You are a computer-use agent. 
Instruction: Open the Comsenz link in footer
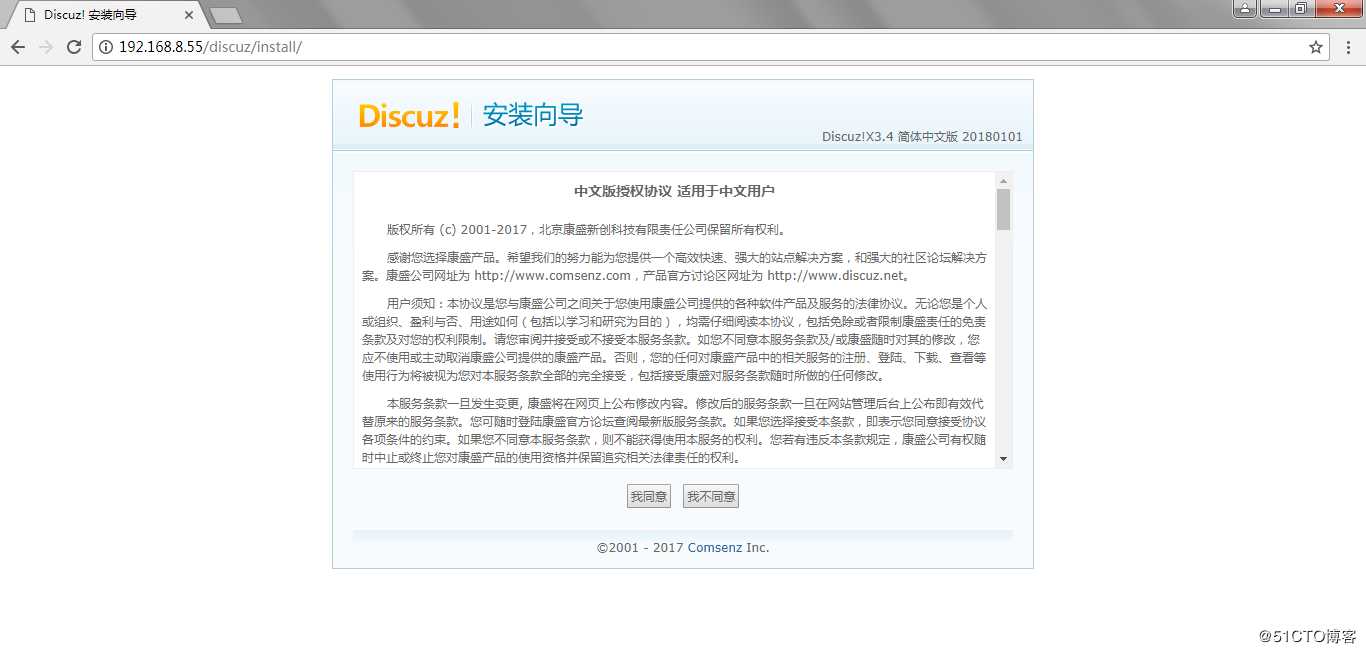[715, 548]
